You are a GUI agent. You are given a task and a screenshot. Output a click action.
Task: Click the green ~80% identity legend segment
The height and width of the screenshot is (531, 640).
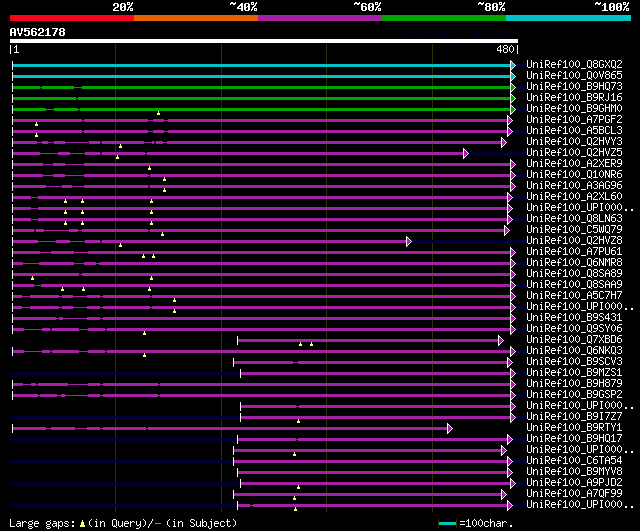pos(444,18)
